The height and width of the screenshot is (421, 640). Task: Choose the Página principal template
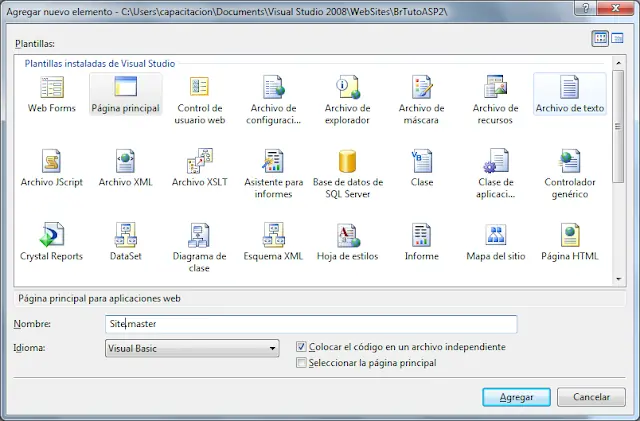pos(126,94)
